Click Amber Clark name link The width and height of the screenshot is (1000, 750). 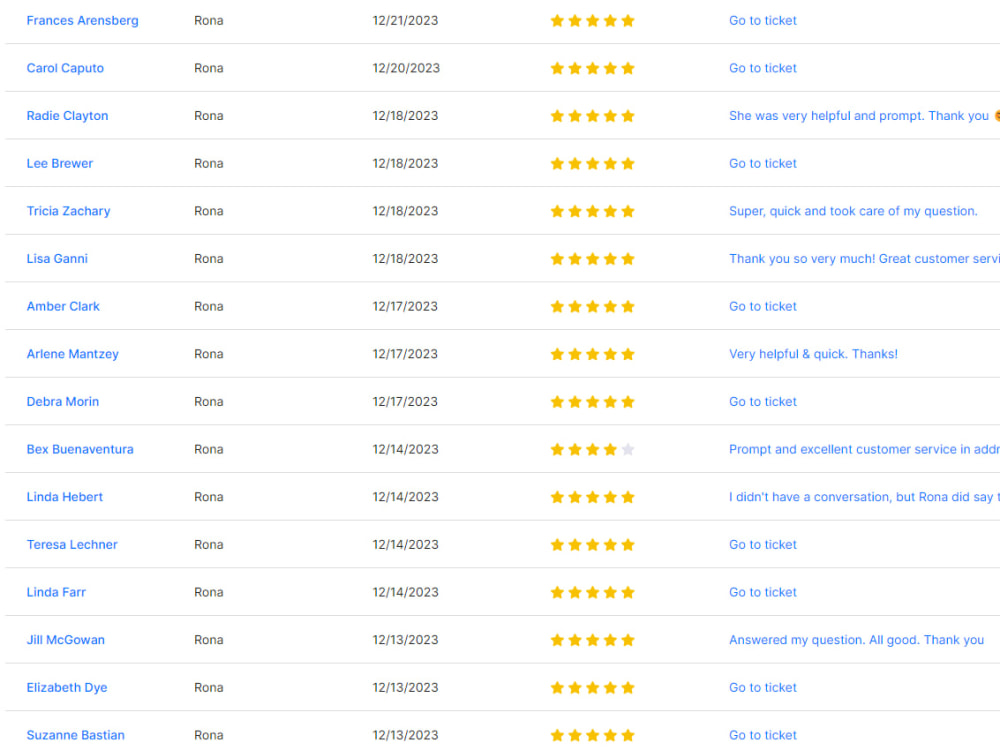click(x=63, y=306)
